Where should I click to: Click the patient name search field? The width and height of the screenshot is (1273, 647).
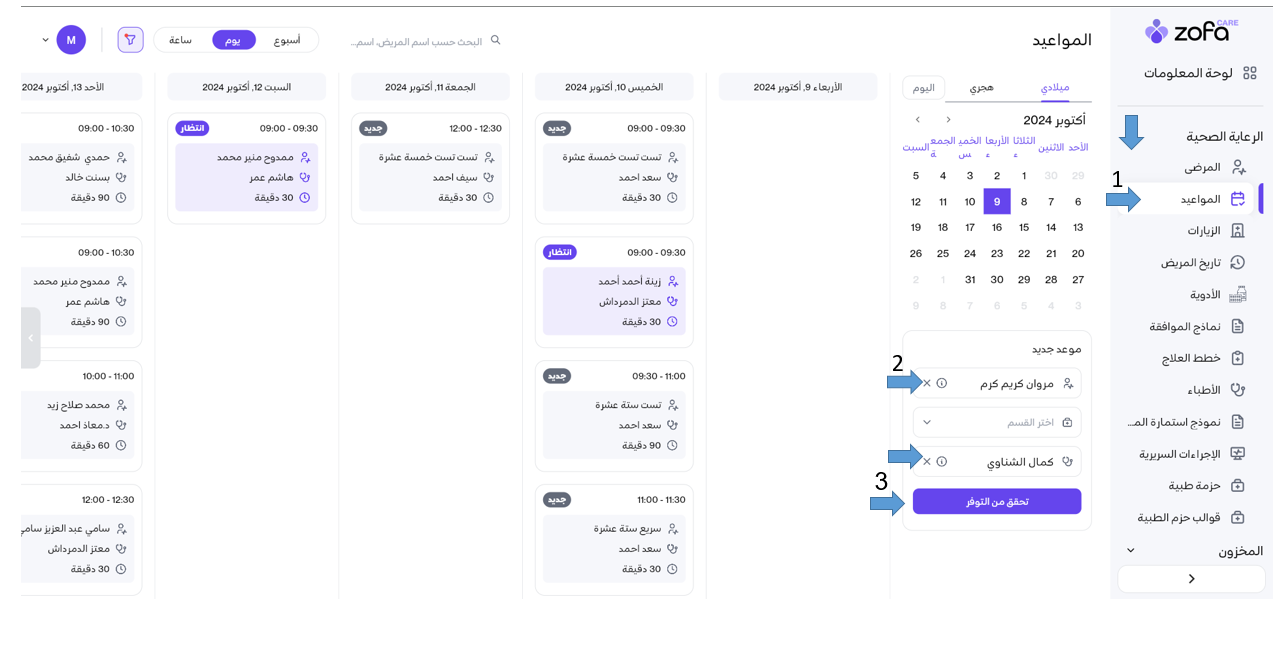(420, 42)
